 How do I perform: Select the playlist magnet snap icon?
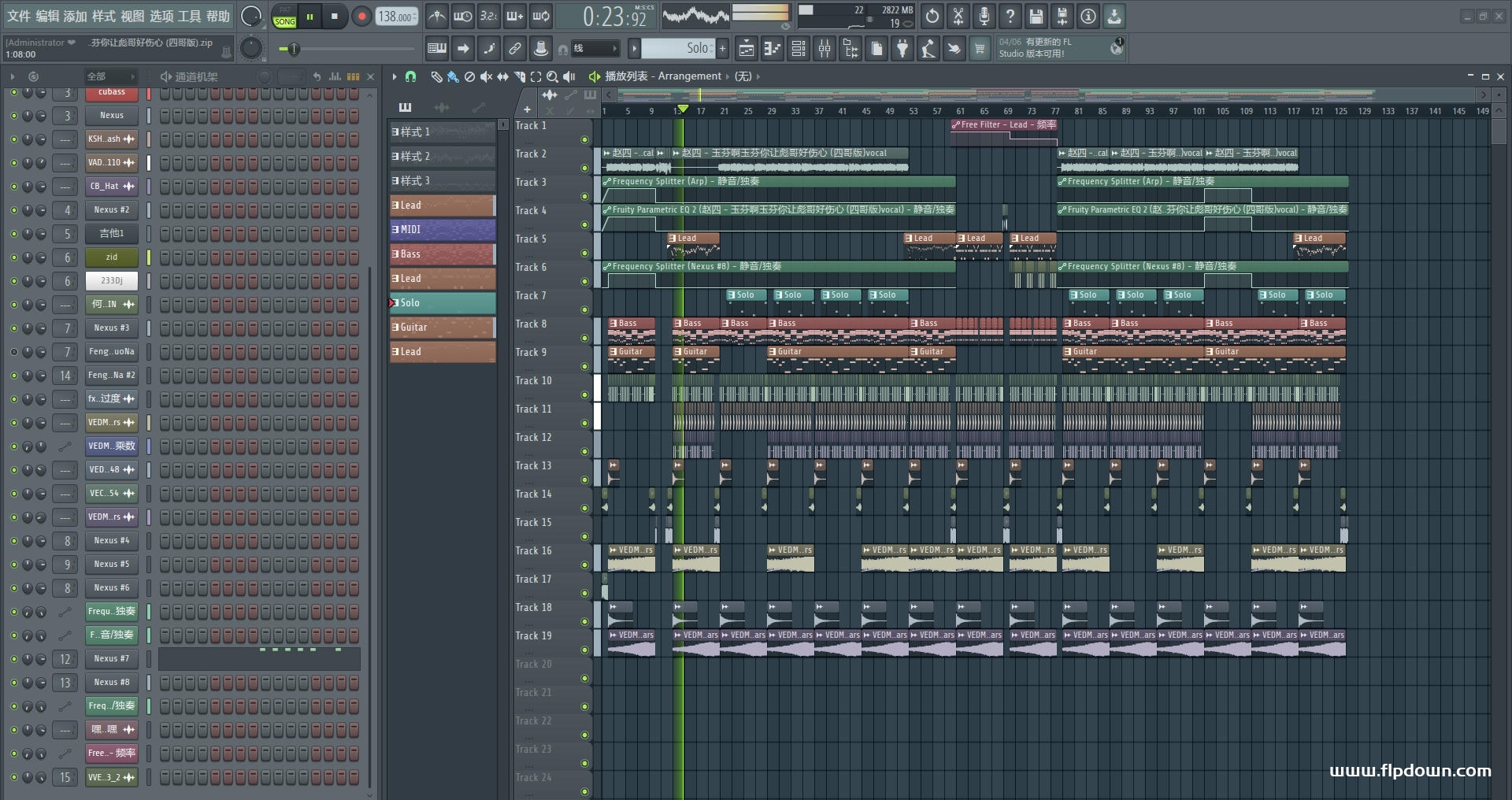point(410,76)
